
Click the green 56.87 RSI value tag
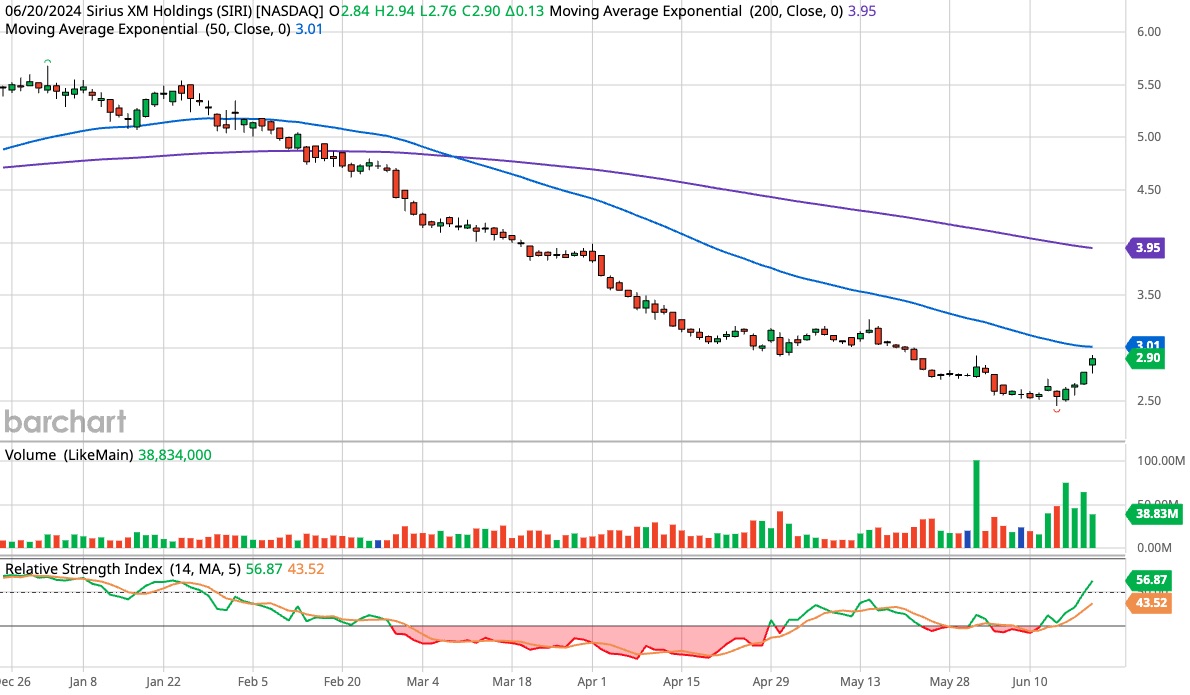point(1149,580)
